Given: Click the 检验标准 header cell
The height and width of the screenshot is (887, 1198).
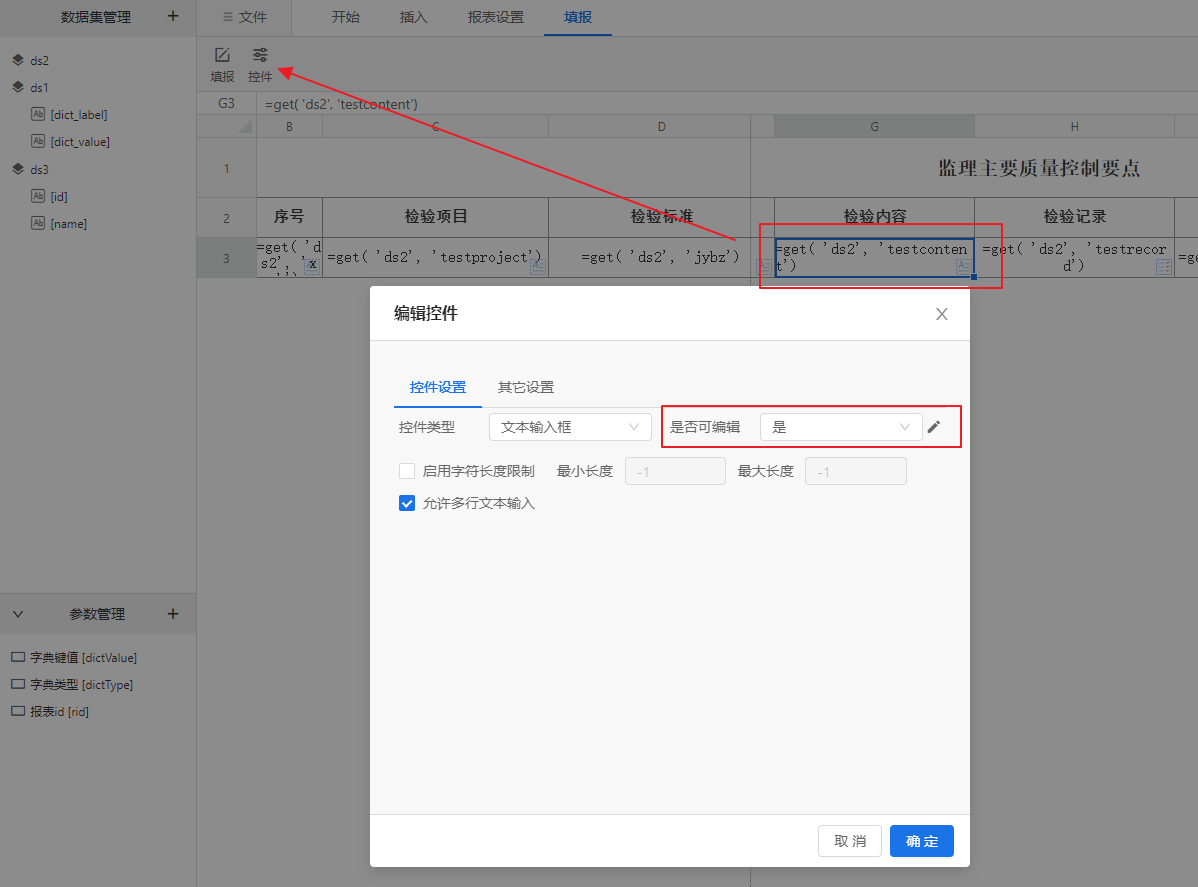Looking at the screenshot, I should pos(662,217).
